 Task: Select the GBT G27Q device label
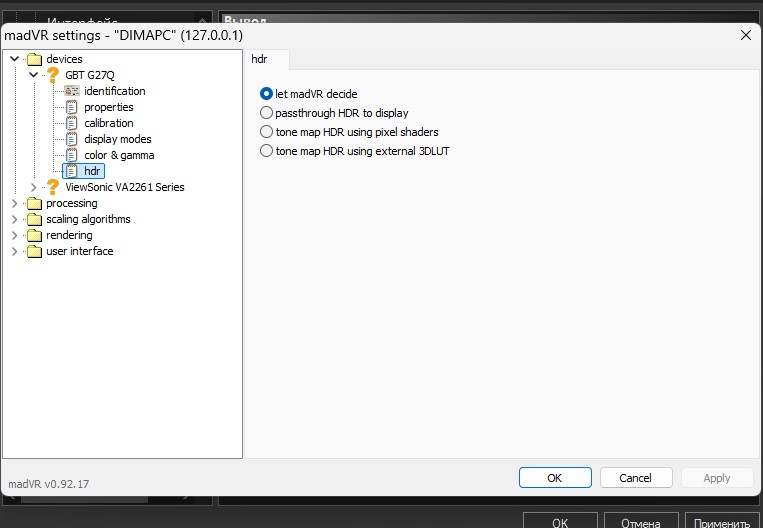point(90,75)
